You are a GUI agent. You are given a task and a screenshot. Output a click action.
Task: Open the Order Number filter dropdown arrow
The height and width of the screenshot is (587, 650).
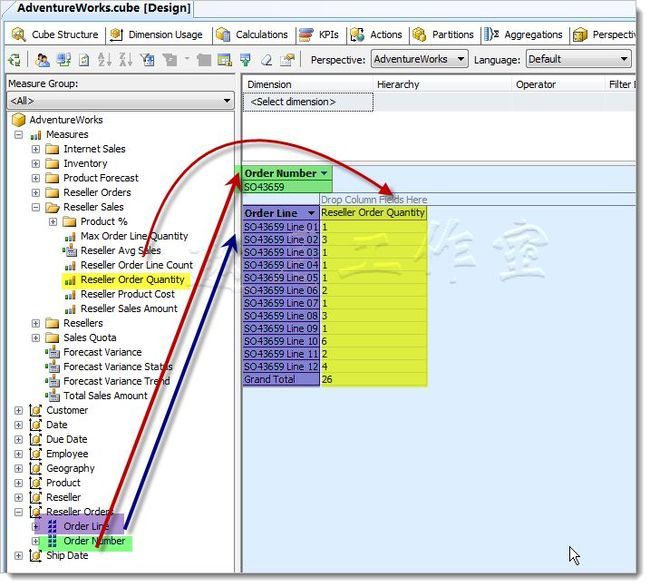324,173
